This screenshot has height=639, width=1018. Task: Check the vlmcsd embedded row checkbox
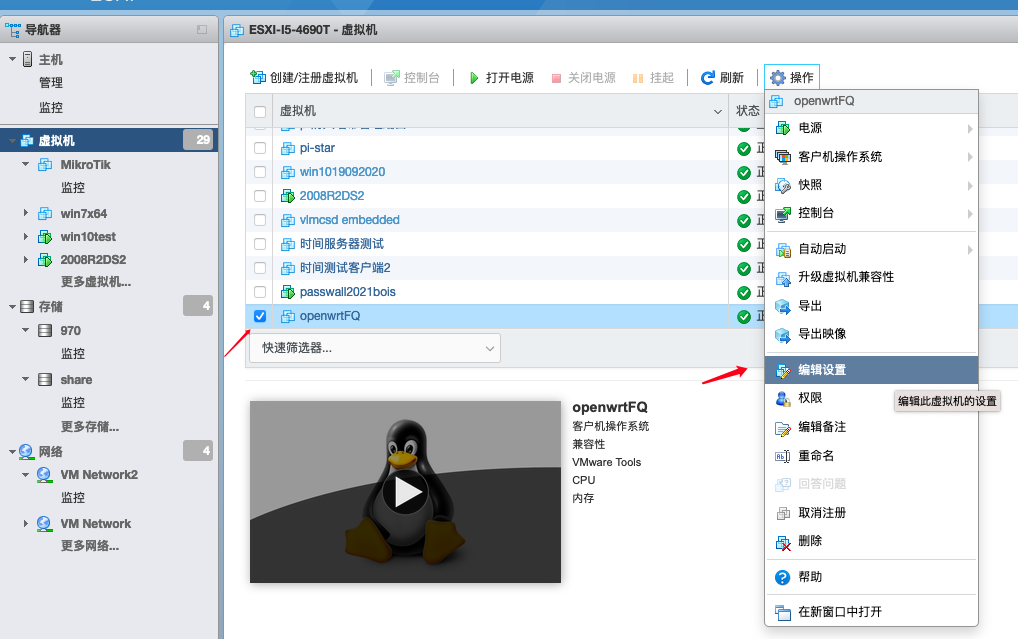[x=260, y=220]
